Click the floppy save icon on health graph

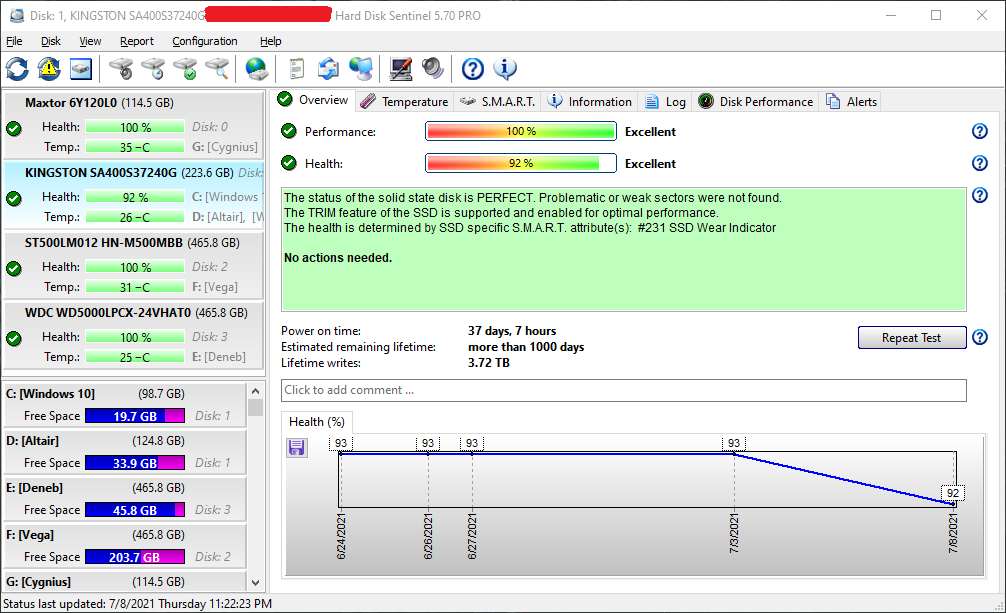[x=296, y=447]
